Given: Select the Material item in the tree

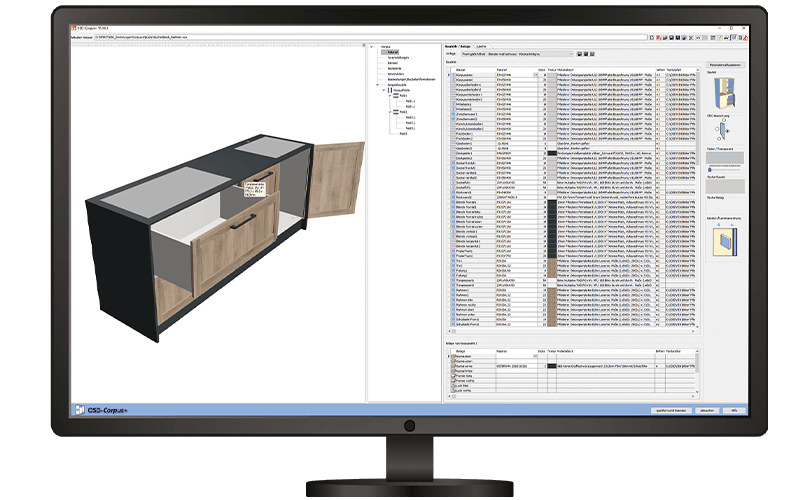Looking at the screenshot, I should click(392, 52).
